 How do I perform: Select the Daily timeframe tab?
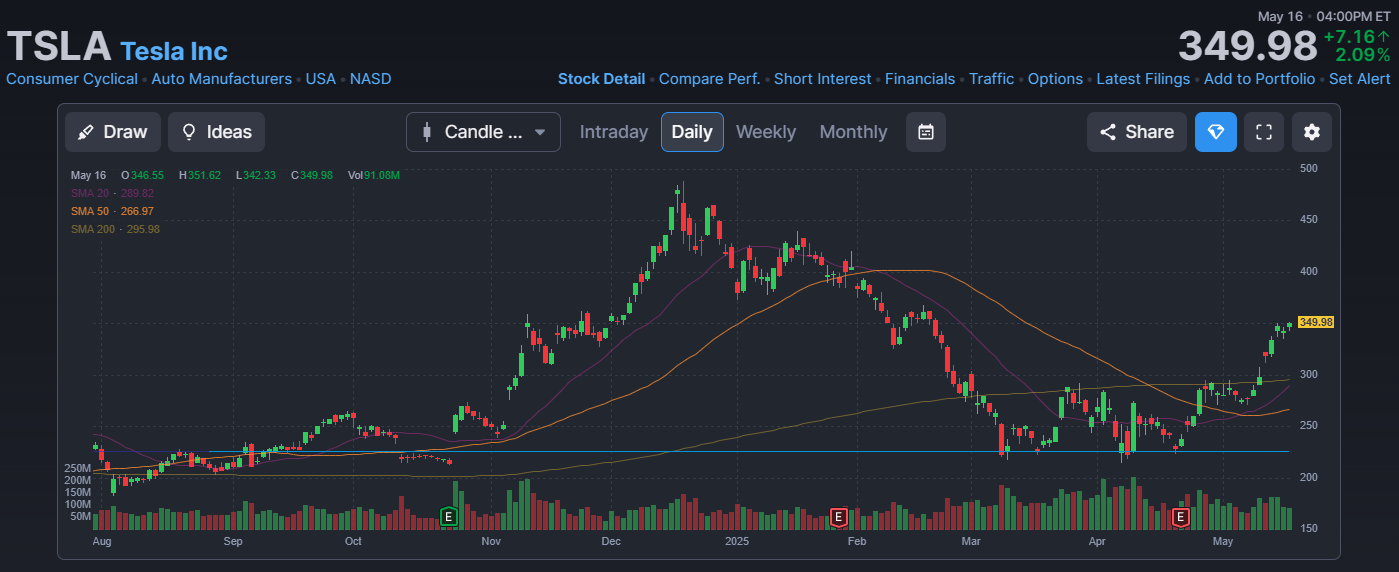(692, 132)
